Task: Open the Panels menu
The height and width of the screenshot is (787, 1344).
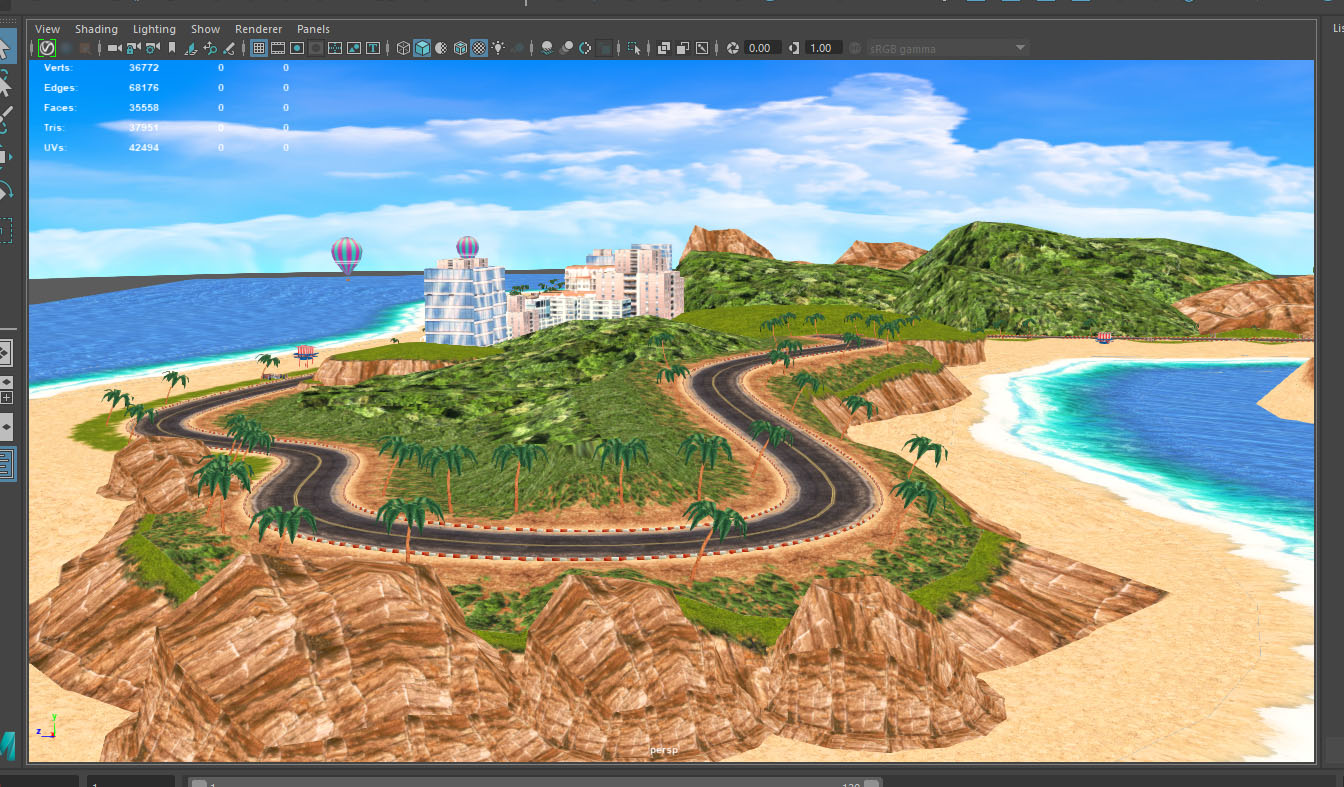Action: [x=313, y=29]
